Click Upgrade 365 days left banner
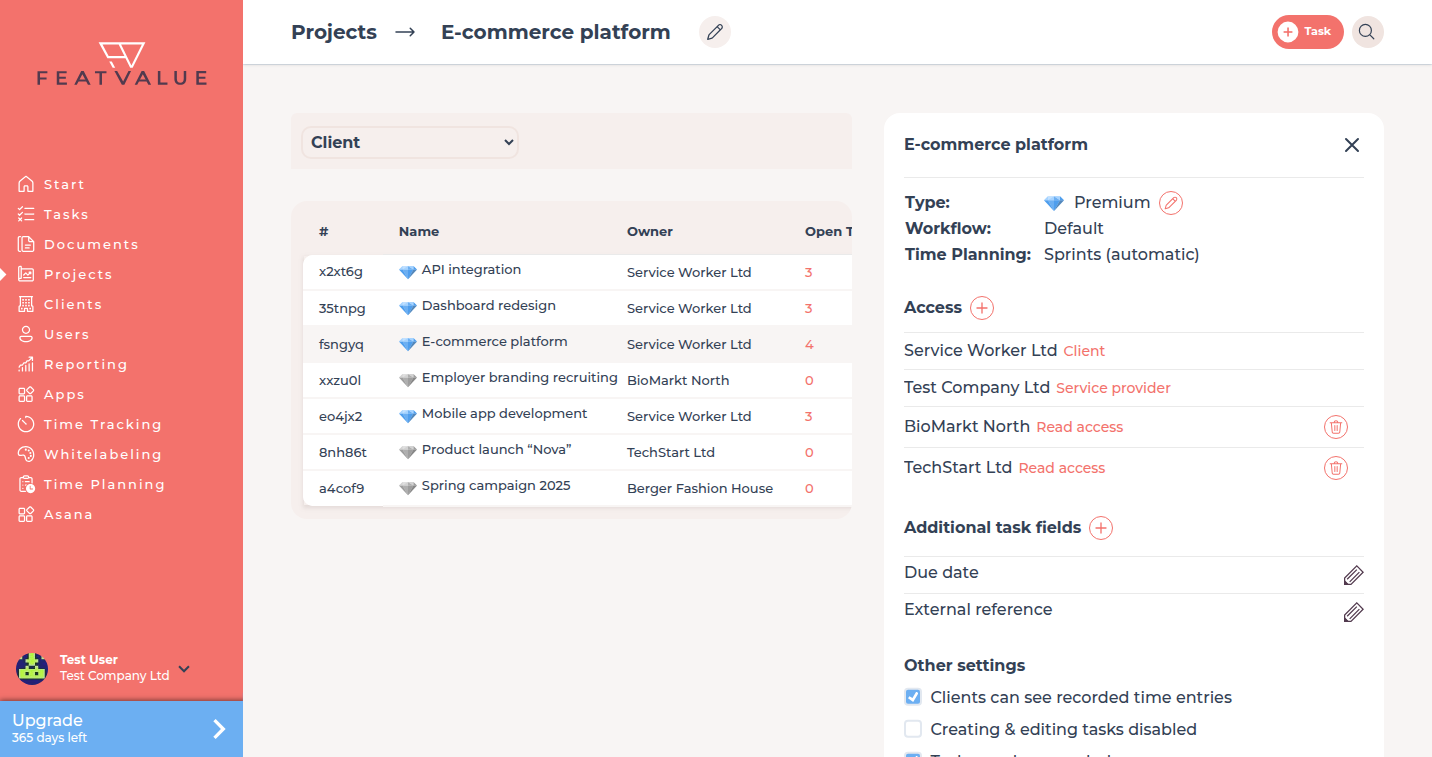The image size is (1432, 757). [x=121, y=729]
